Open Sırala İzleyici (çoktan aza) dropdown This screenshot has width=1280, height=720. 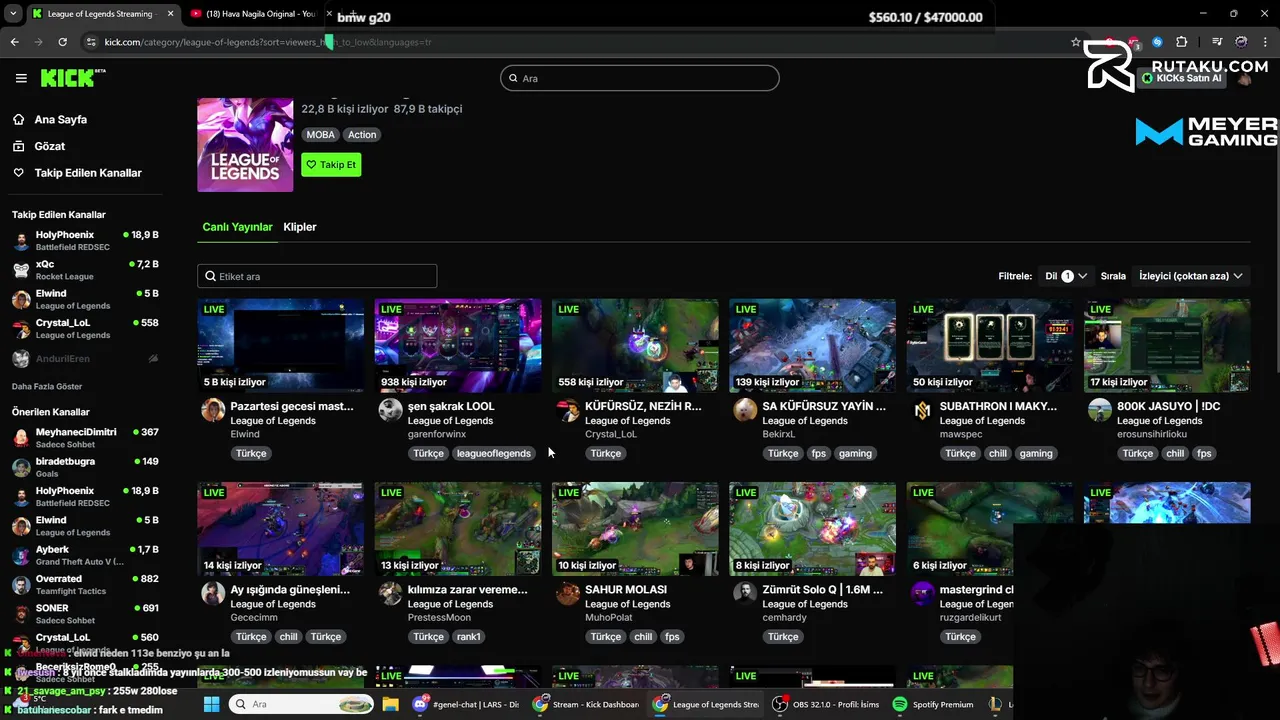coord(1190,276)
